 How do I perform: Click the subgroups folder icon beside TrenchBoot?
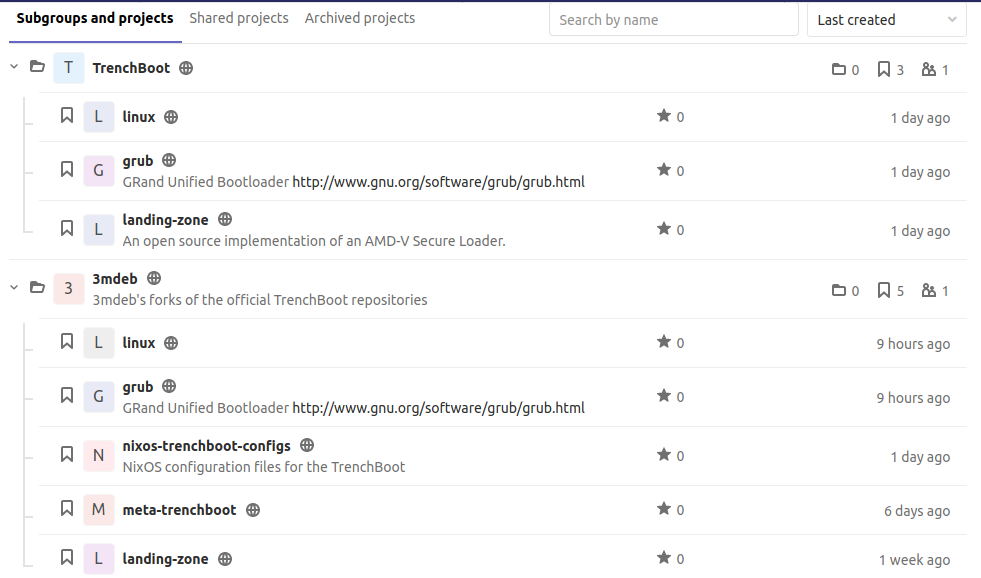[37, 66]
